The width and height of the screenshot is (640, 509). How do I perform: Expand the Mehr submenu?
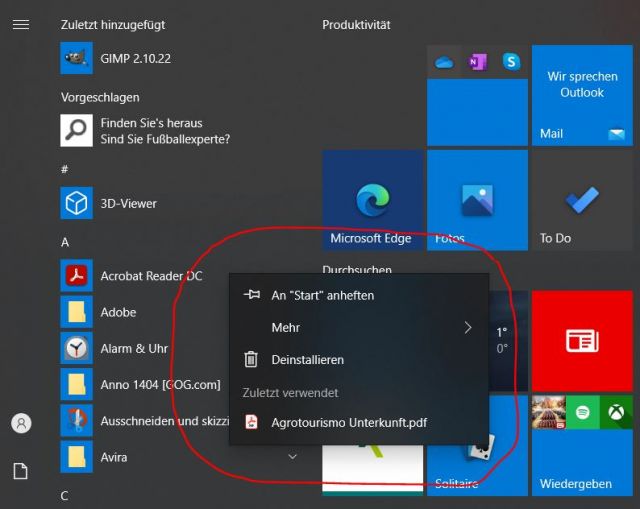point(359,327)
